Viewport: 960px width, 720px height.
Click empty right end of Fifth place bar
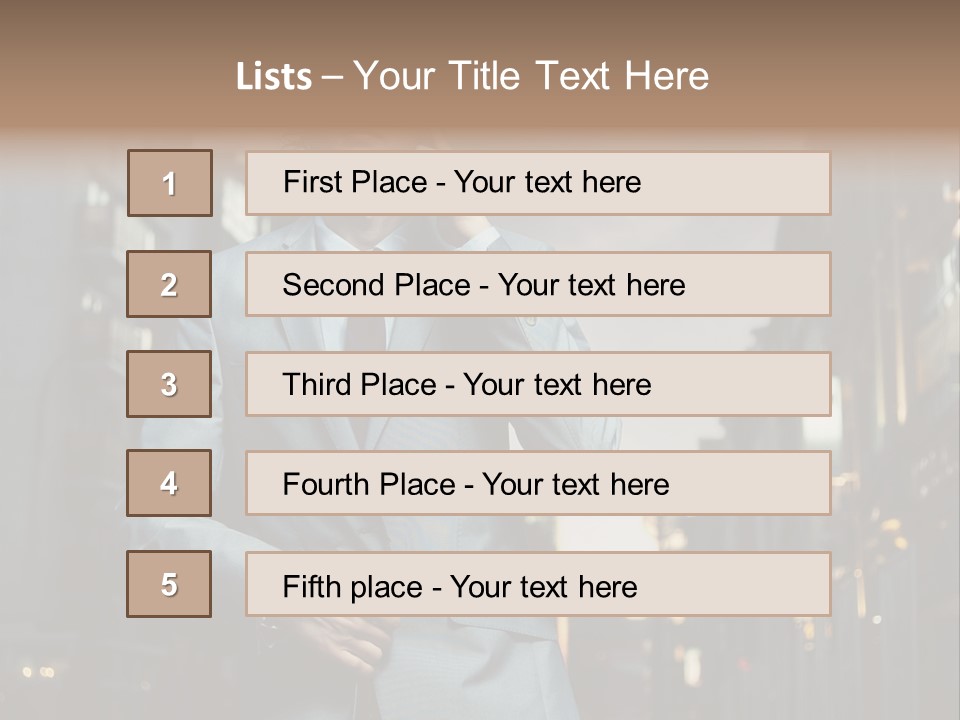(x=760, y=585)
